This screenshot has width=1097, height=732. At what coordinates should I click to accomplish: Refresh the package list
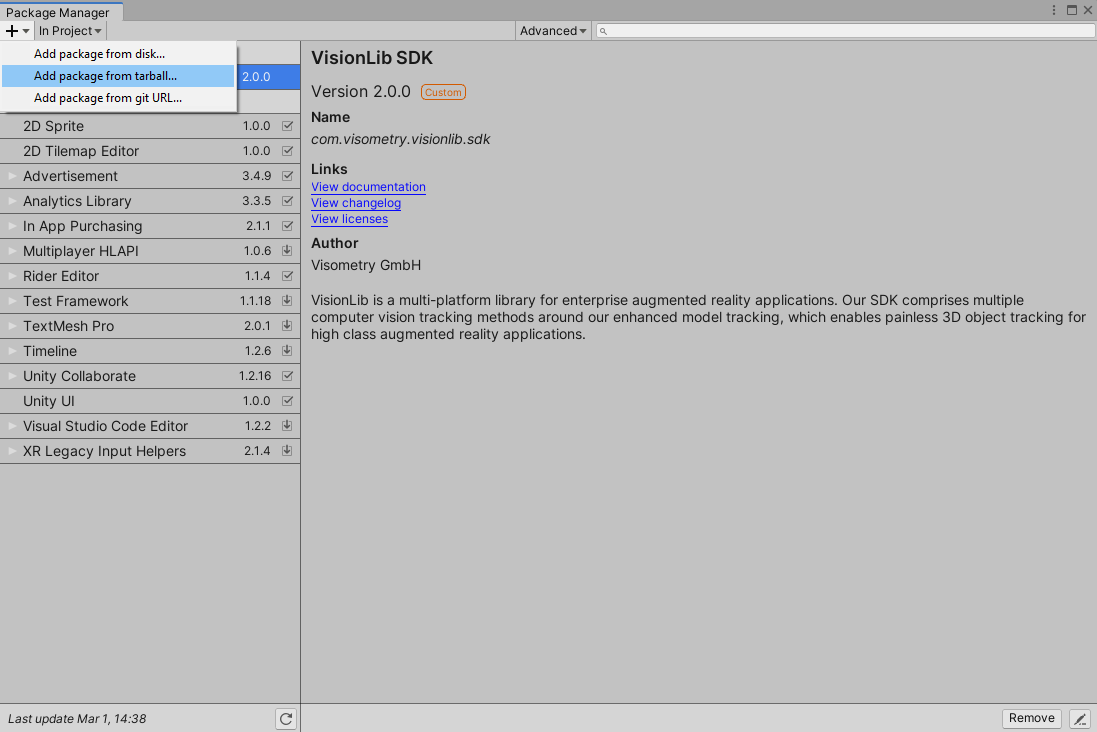point(286,718)
